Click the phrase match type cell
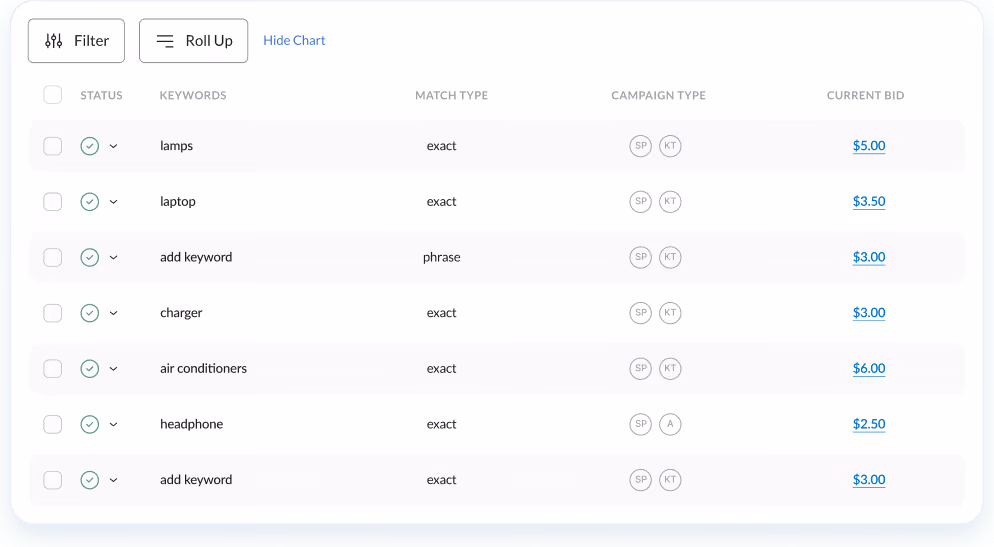 (x=442, y=257)
